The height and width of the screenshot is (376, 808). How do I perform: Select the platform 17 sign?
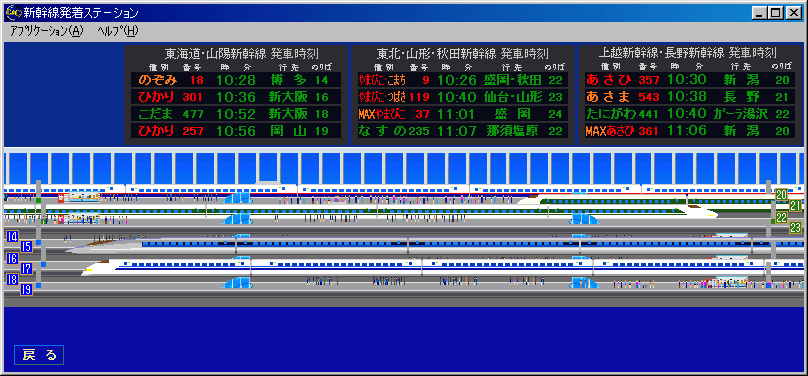pyautogui.click(x=26, y=268)
